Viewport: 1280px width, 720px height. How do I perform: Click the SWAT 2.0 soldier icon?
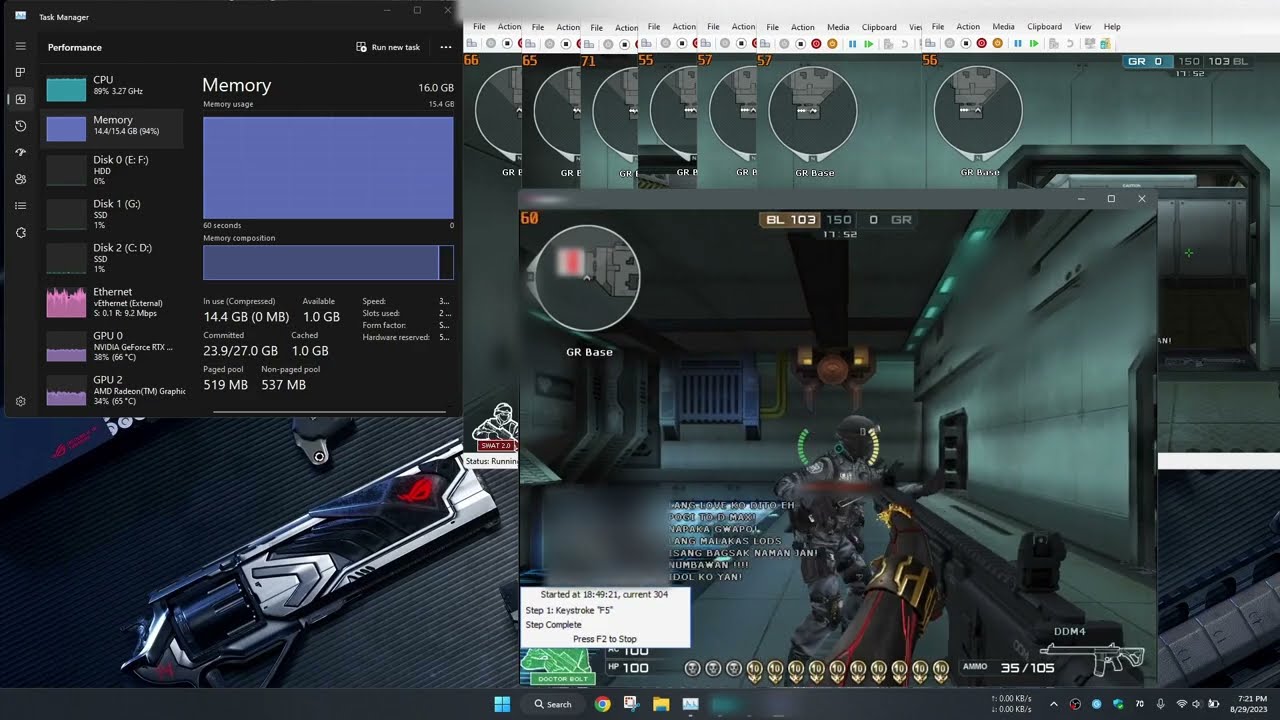495,427
